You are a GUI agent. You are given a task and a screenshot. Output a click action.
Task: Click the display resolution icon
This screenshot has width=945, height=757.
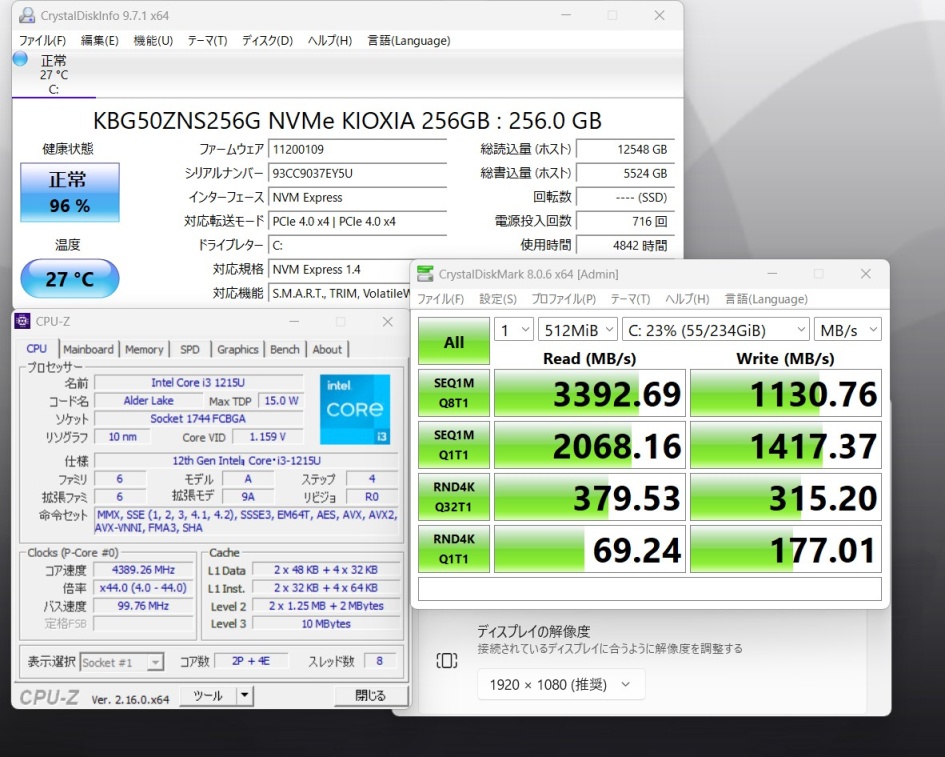[446, 661]
